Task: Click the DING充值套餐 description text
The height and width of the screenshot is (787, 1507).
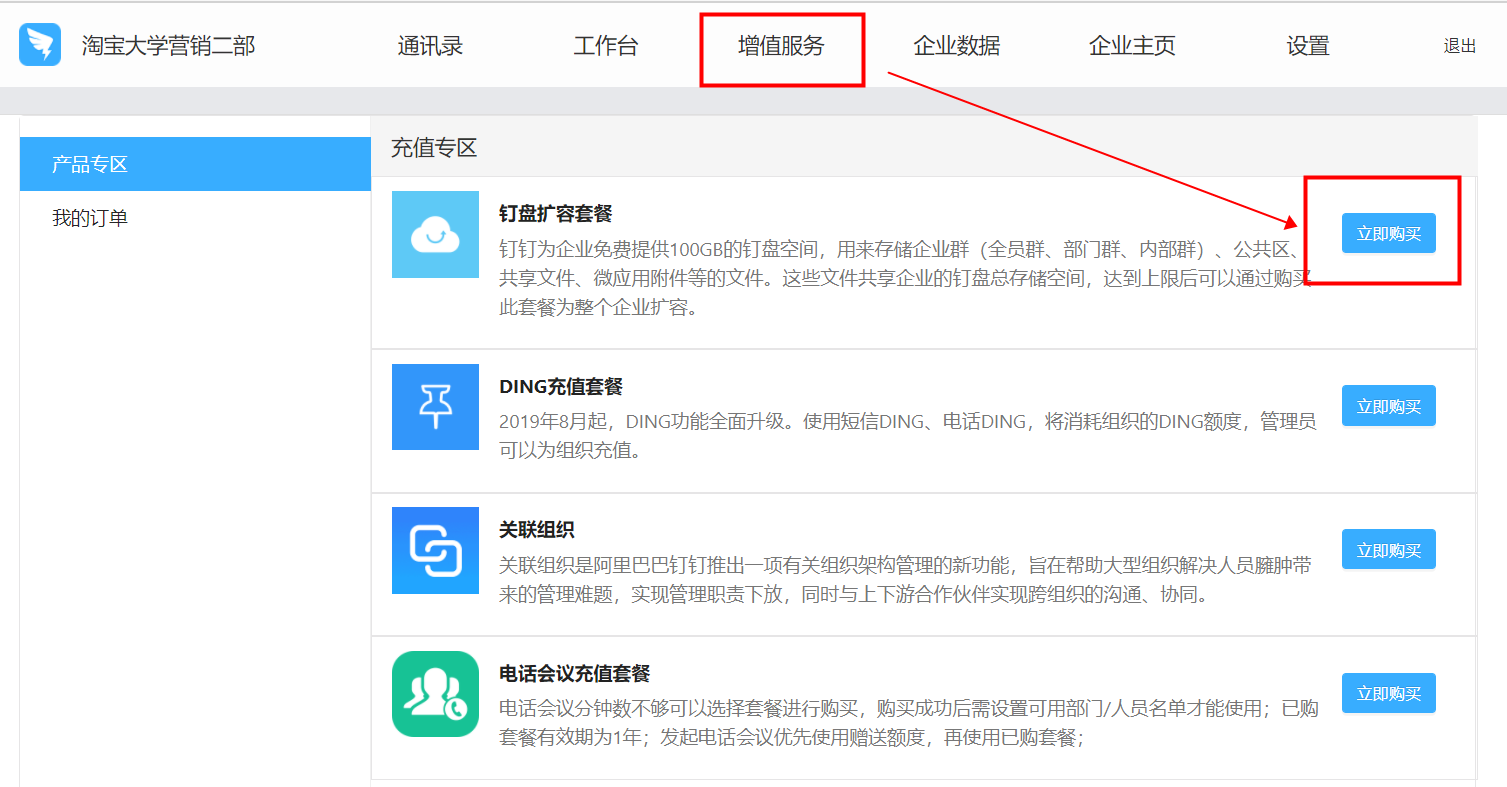Action: (x=908, y=436)
